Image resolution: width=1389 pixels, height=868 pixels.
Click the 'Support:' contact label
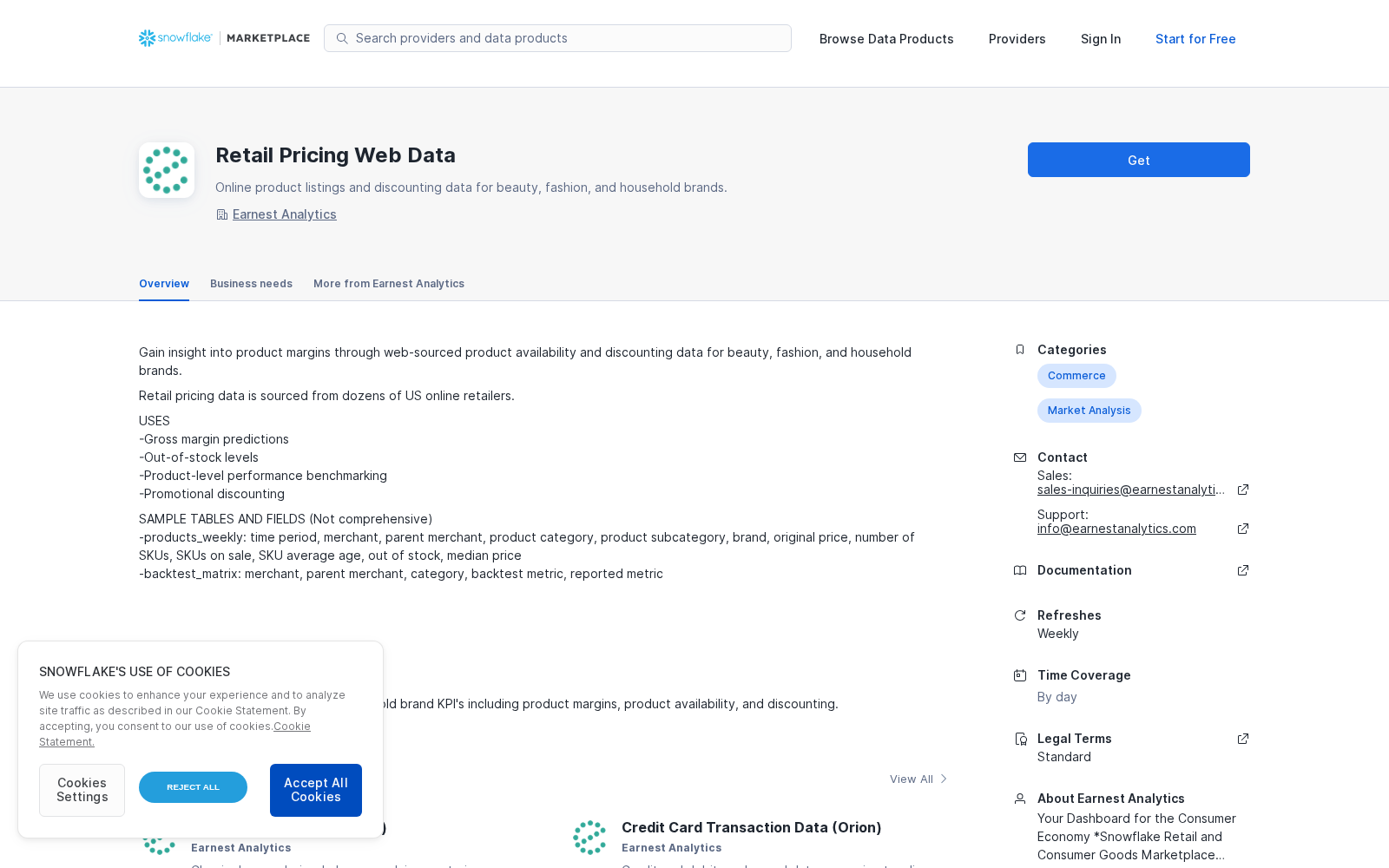[1063, 515]
